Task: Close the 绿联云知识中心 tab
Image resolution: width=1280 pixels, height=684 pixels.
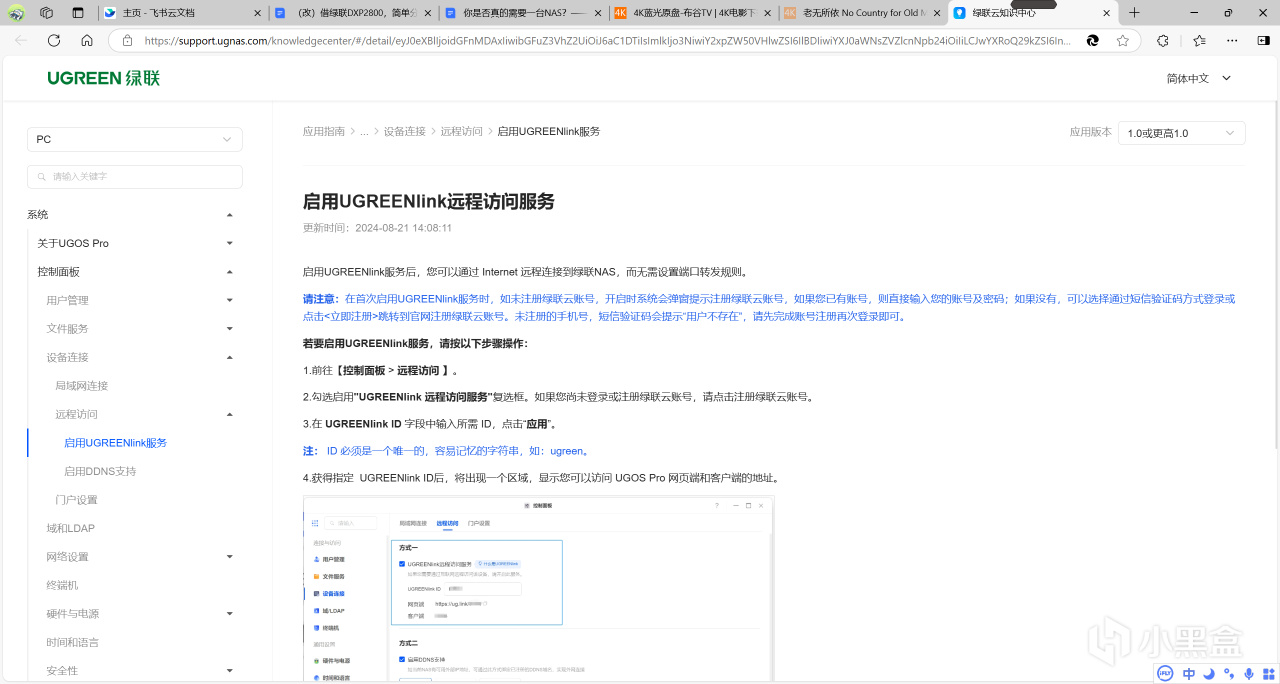Action: pyautogui.click(x=1105, y=13)
